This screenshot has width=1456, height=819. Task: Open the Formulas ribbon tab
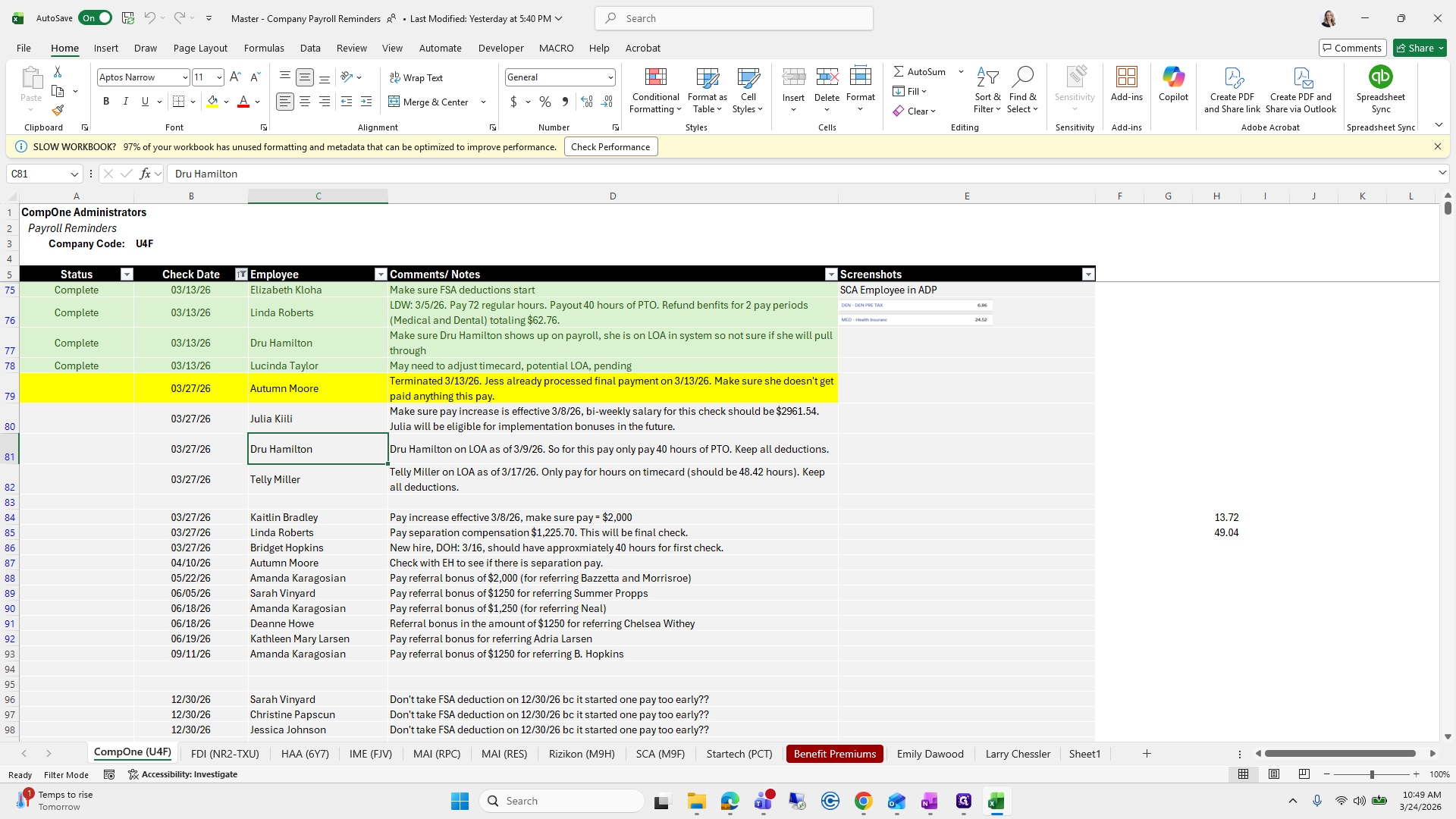(264, 48)
